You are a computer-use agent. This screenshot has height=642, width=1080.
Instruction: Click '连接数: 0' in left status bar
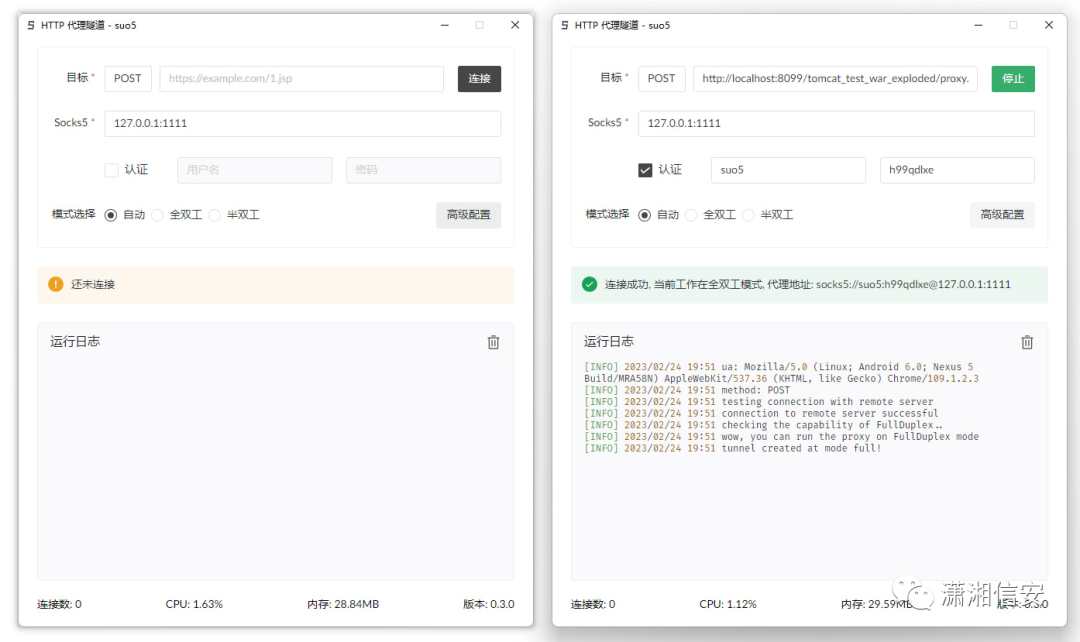59,604
